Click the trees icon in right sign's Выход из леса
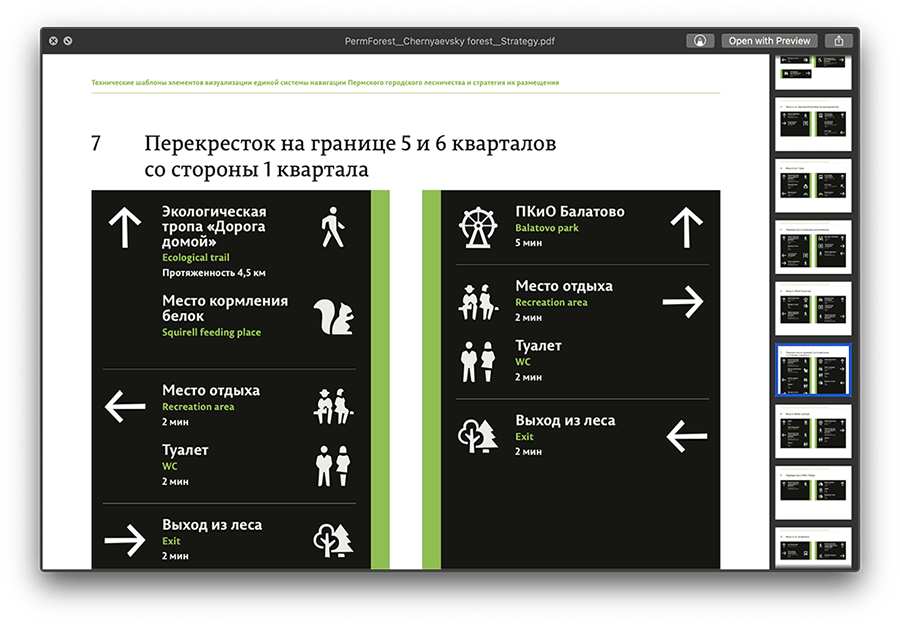The width and height of the screenshot is (900, 625). (479, 435)
